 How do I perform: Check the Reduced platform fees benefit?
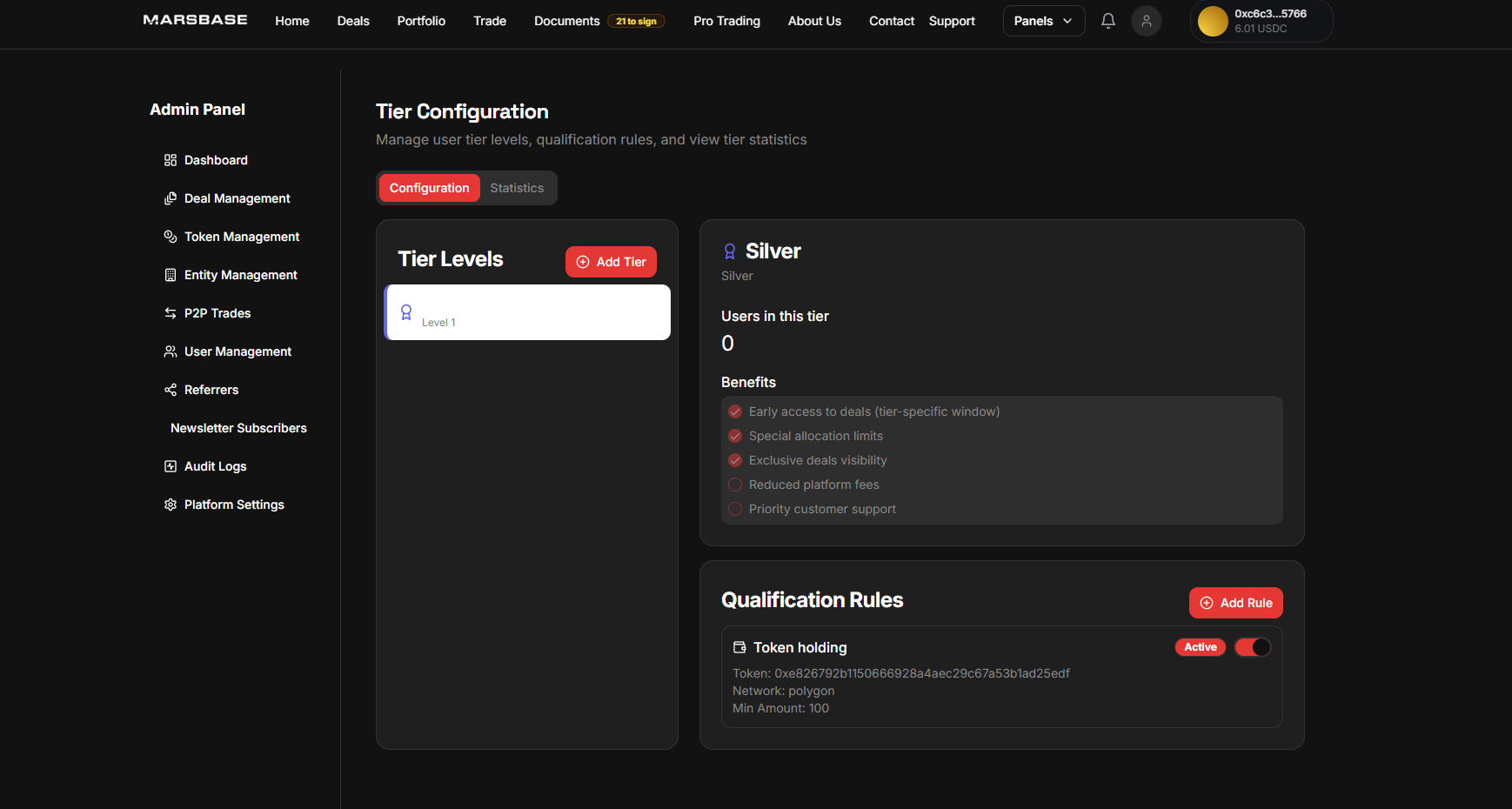735,485
